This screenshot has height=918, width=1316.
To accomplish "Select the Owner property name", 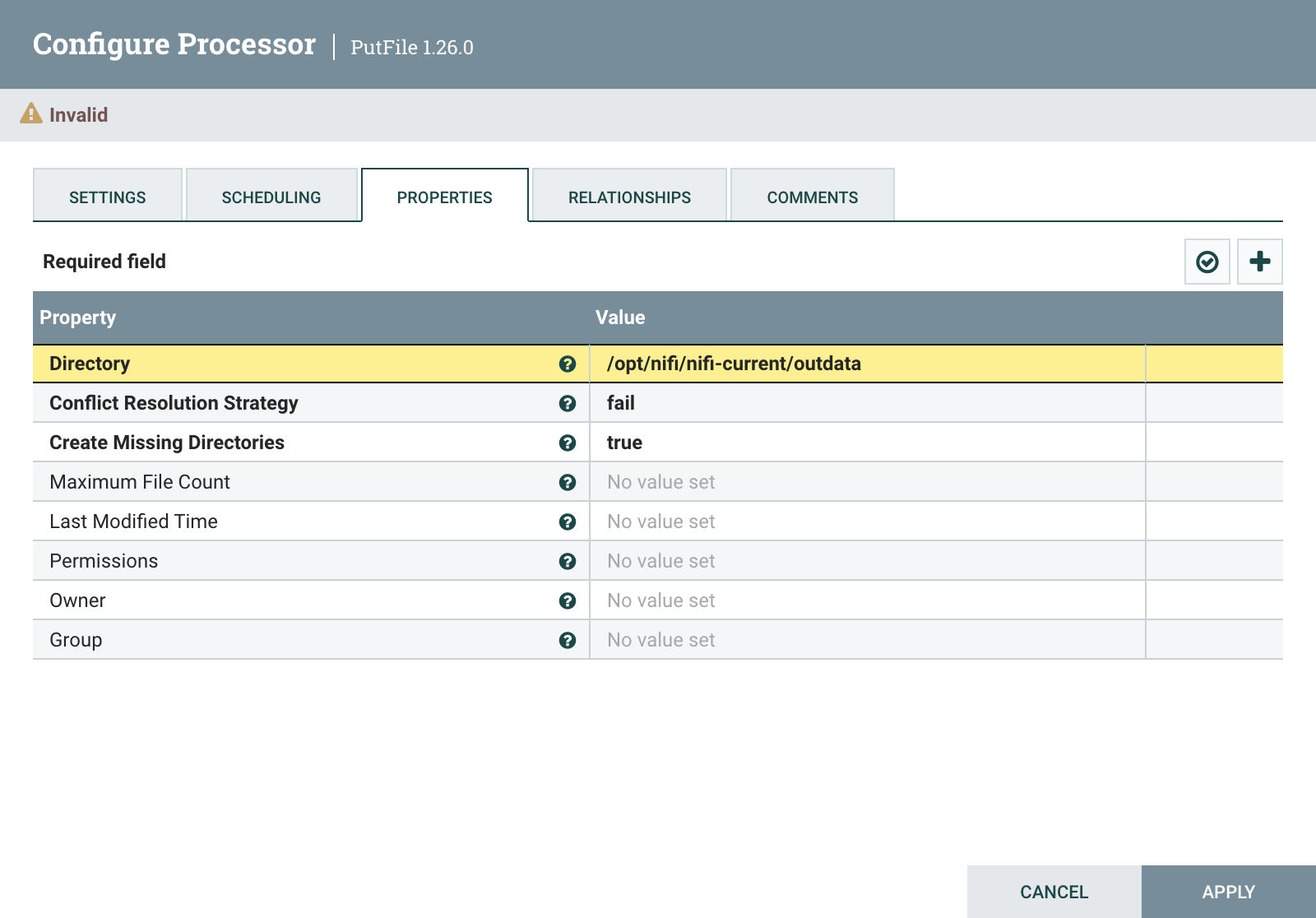I will tap(77, 600).
